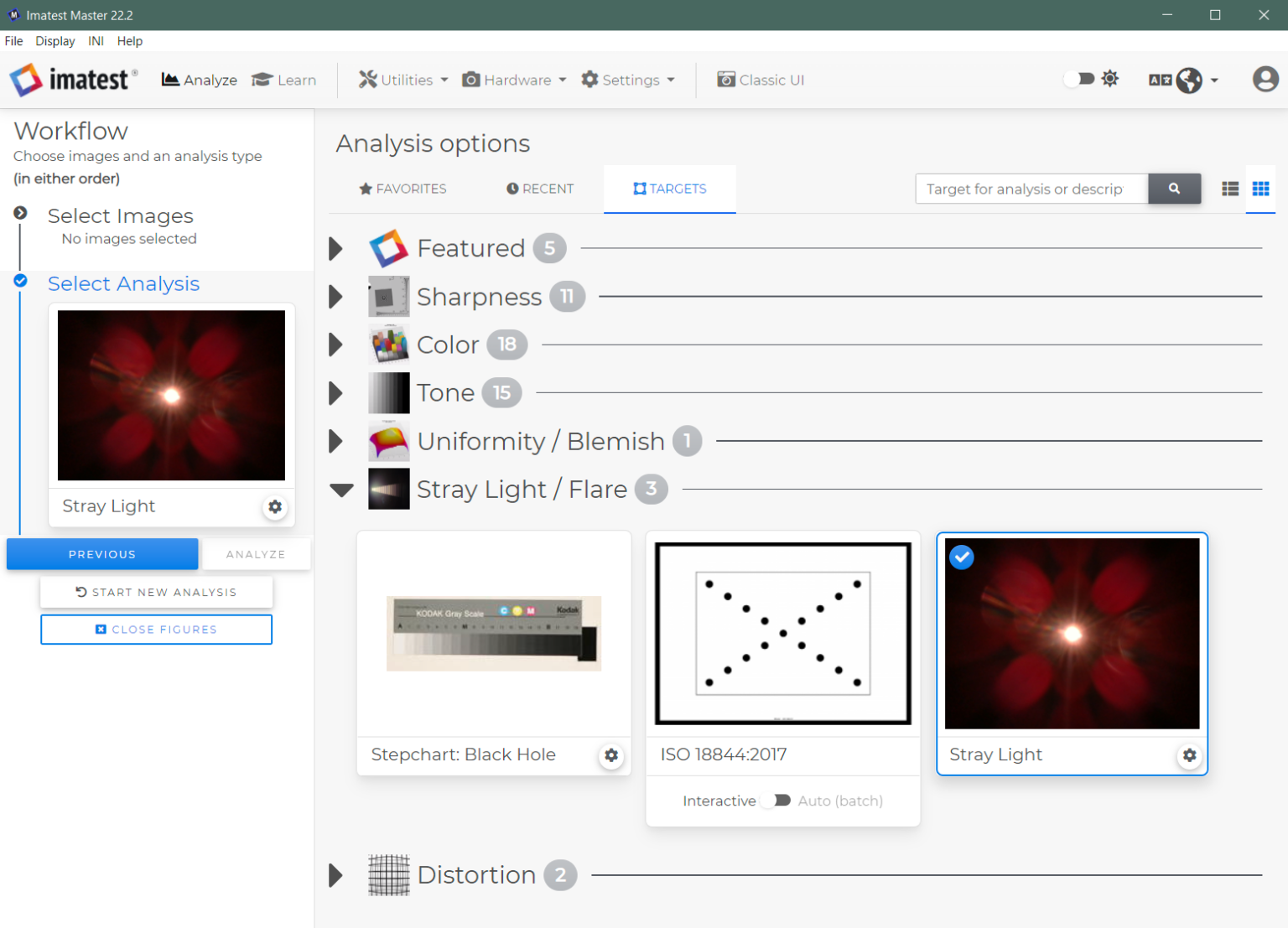Switch ISO 18844:2017 to Auto batch mode
Image resolution: width=1288 pixels, height=928 pixels.
(x=775, y=800)
